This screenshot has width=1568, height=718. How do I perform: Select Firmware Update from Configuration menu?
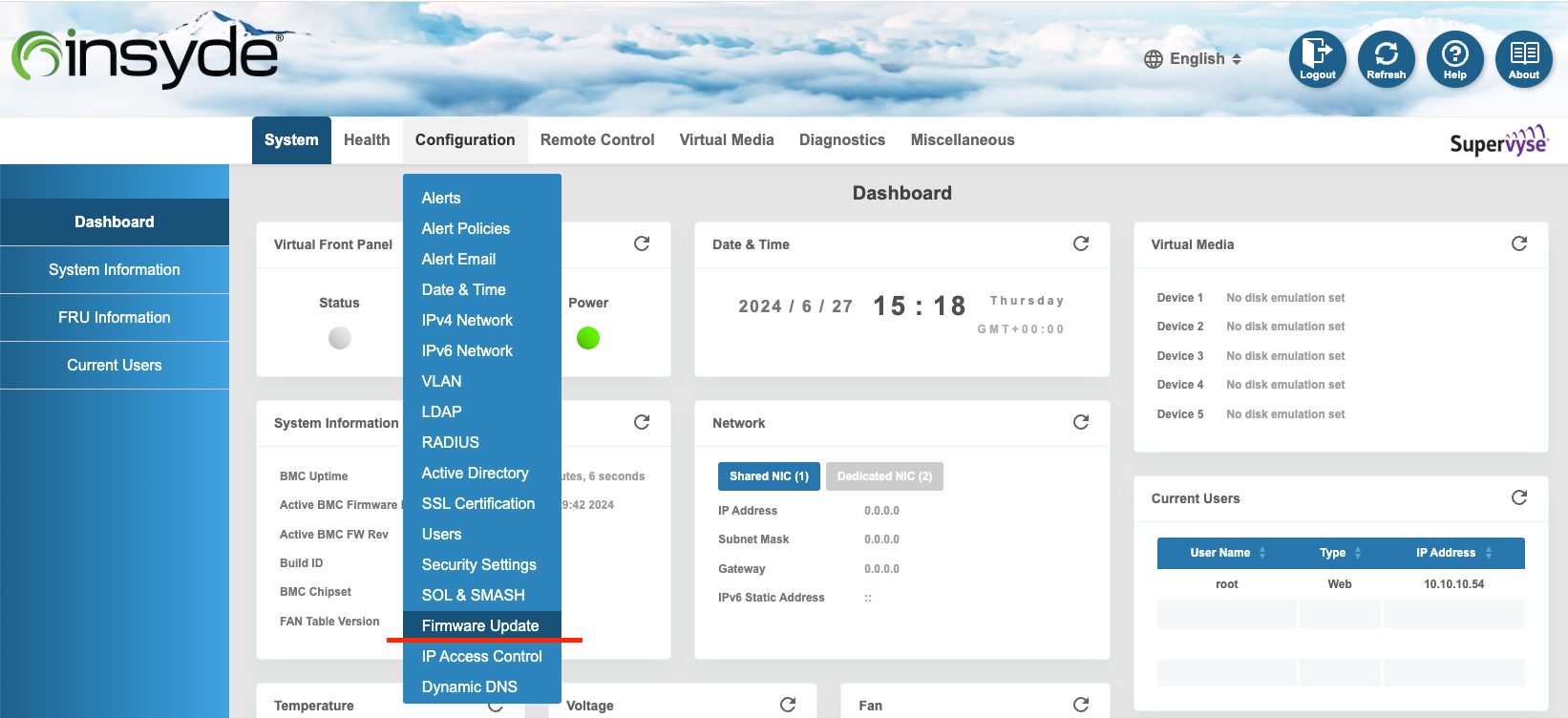(x=480, y=625)
